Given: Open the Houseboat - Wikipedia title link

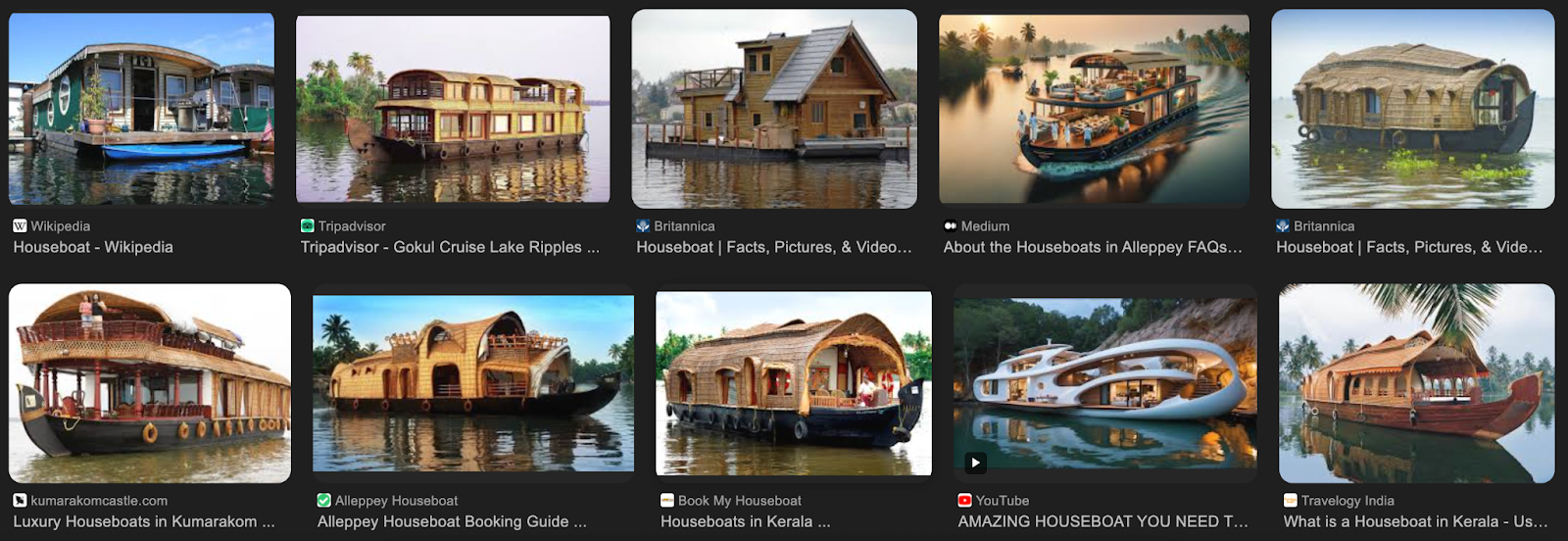Looking at the screenshot, I should [x=93, y=248].
